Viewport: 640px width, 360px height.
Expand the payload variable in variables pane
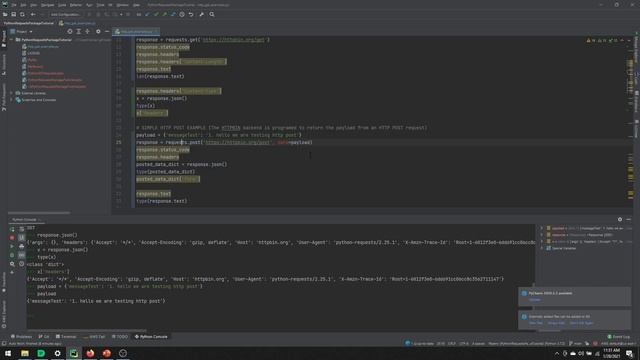pyautogui.click(x=542, y=228)
